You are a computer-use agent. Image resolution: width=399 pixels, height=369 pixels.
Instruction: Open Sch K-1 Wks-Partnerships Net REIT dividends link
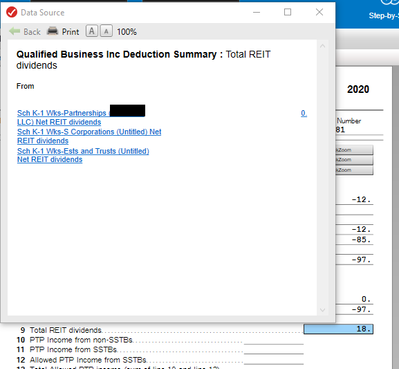81,117
